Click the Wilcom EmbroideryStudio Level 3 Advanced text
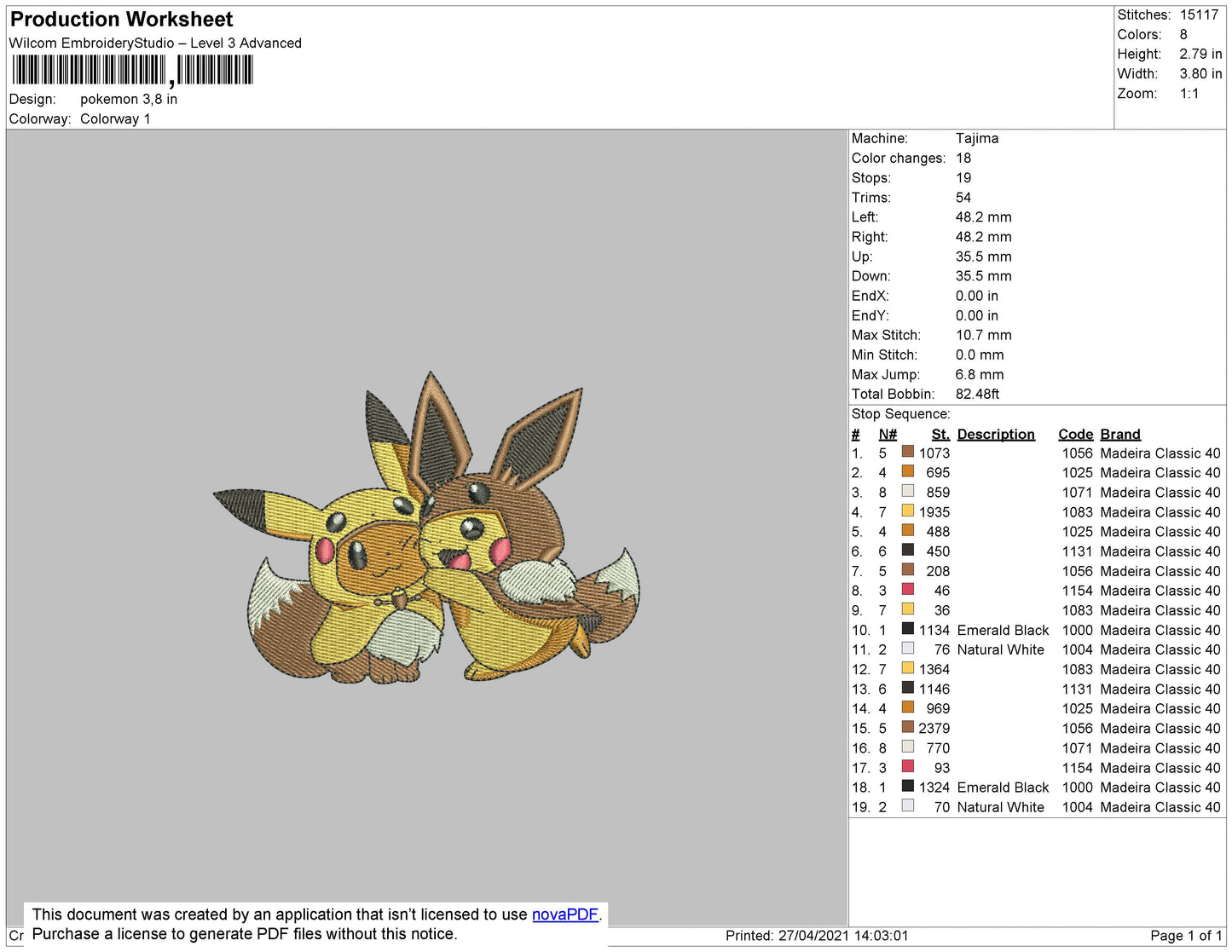This screenshot has height=952, width=1232. click(155, 43)
